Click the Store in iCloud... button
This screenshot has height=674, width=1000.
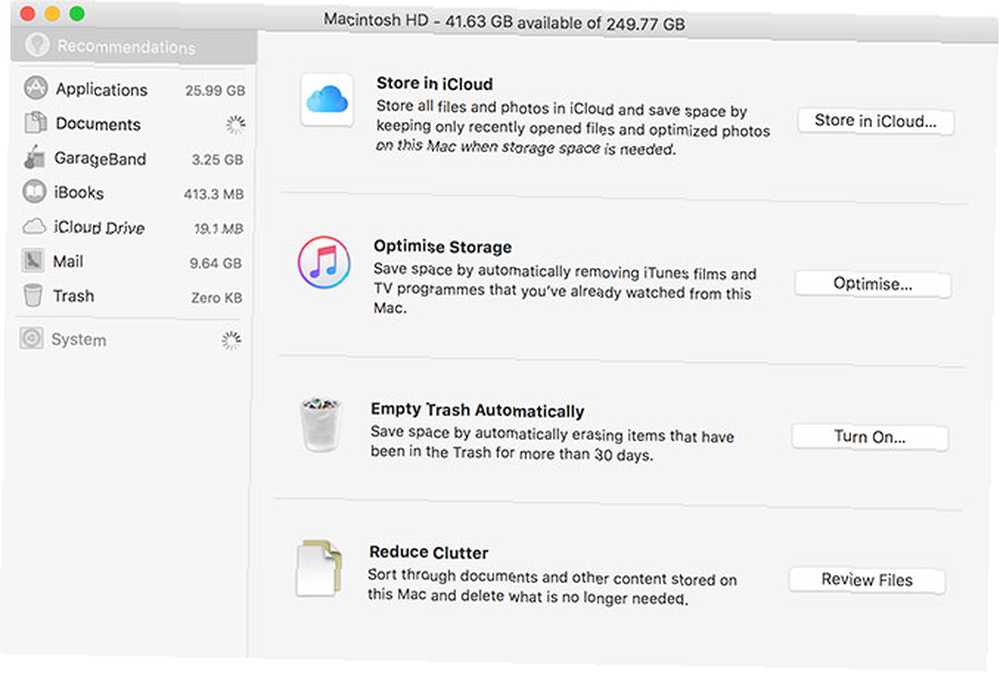(876, 121)
